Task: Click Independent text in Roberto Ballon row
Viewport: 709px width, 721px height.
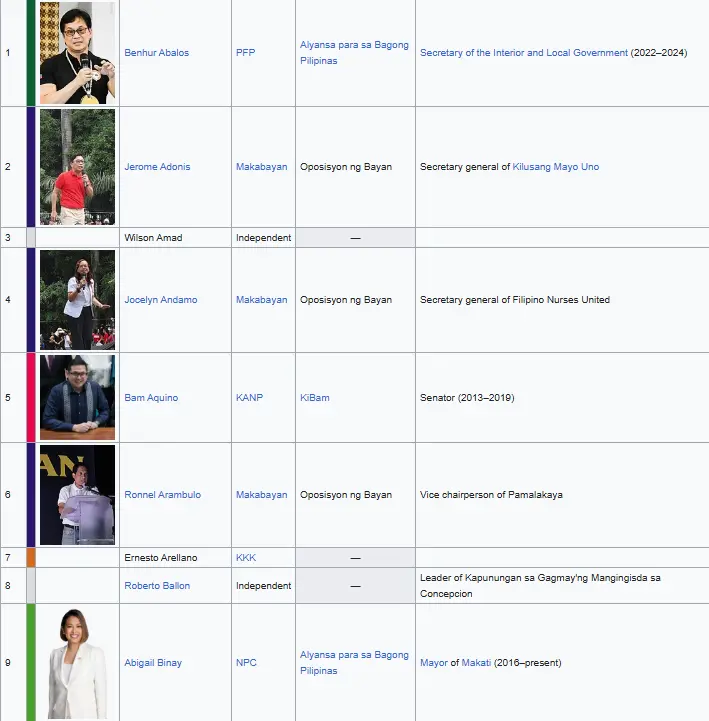Action: coord(263,585)
